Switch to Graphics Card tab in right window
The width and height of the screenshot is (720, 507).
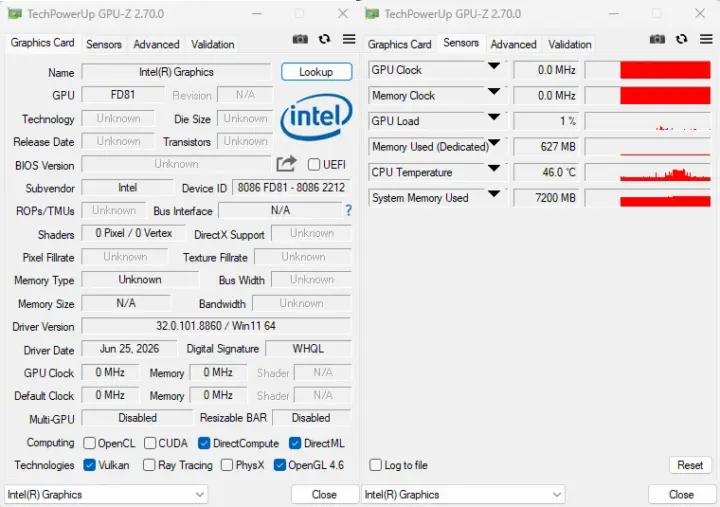(x=399, y=45)
